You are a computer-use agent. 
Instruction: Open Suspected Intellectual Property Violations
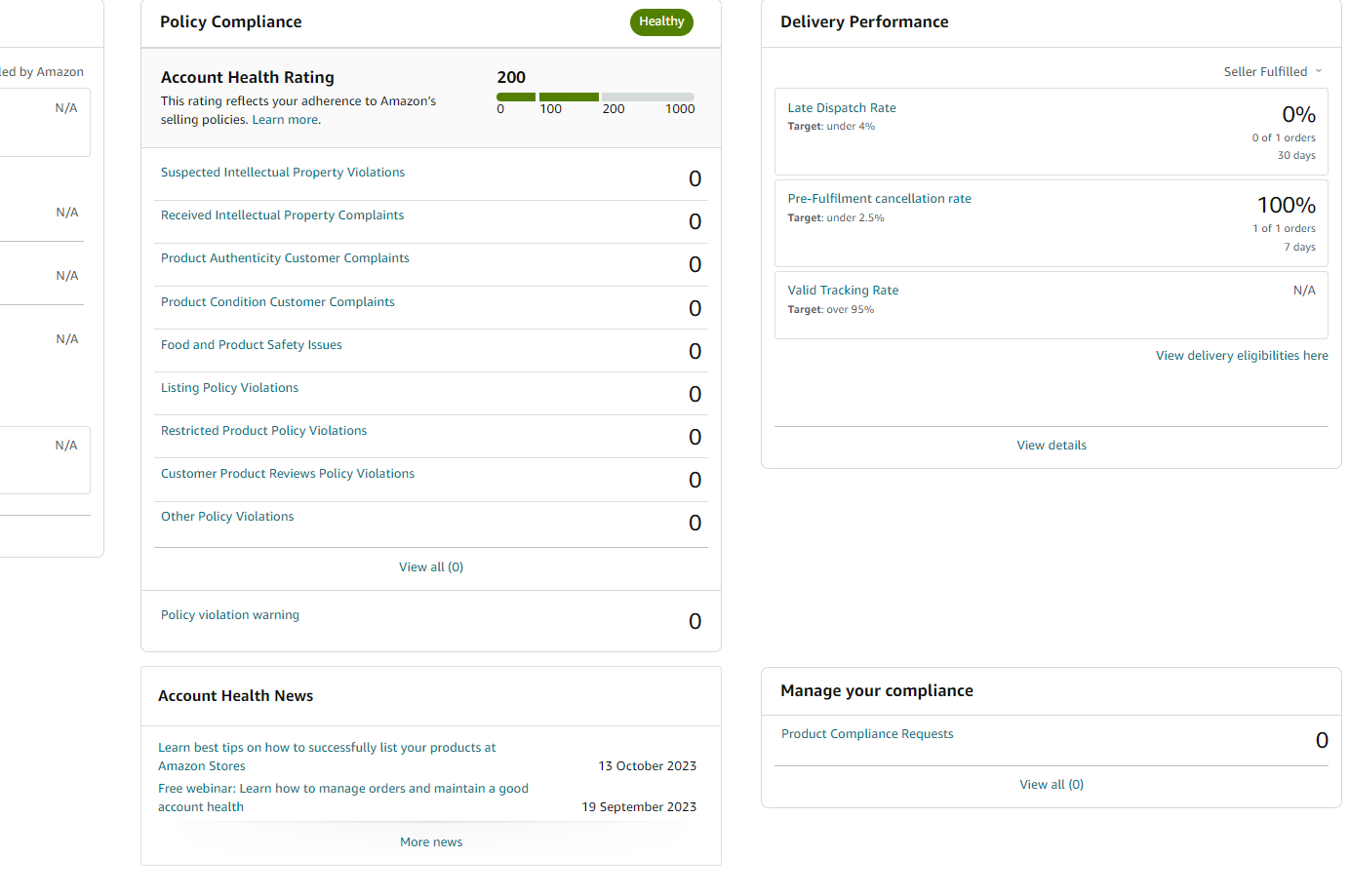(x=283, y=173)
